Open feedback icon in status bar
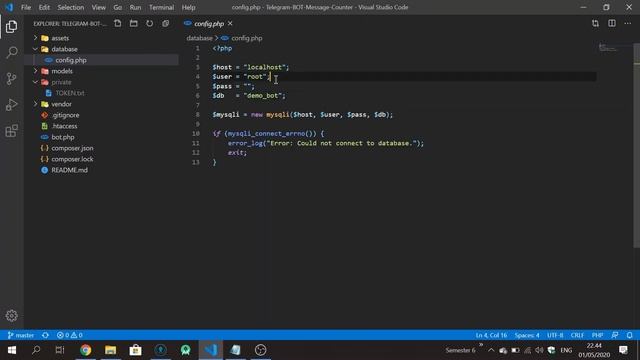 pos(615,335)
